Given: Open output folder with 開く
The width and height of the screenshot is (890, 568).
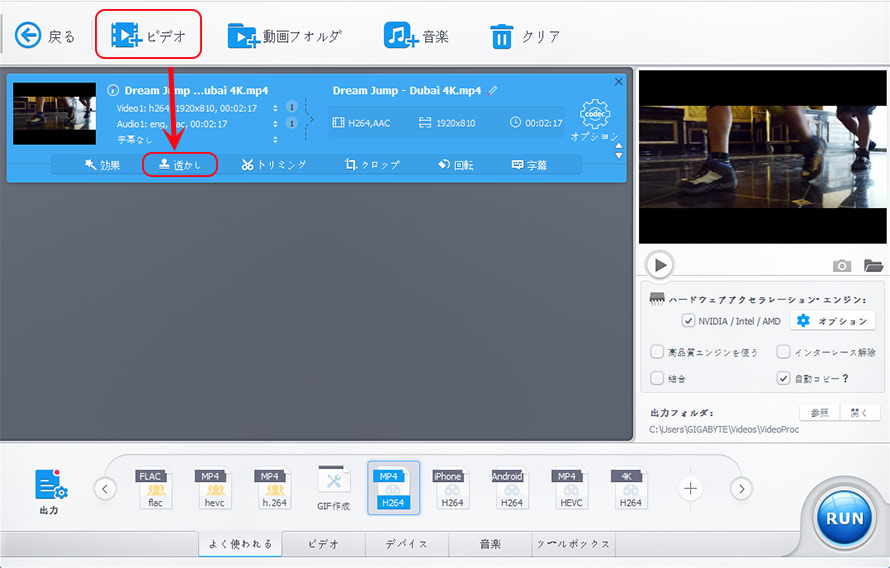Looking at the screenshot, I should click(x=860, y=413).
